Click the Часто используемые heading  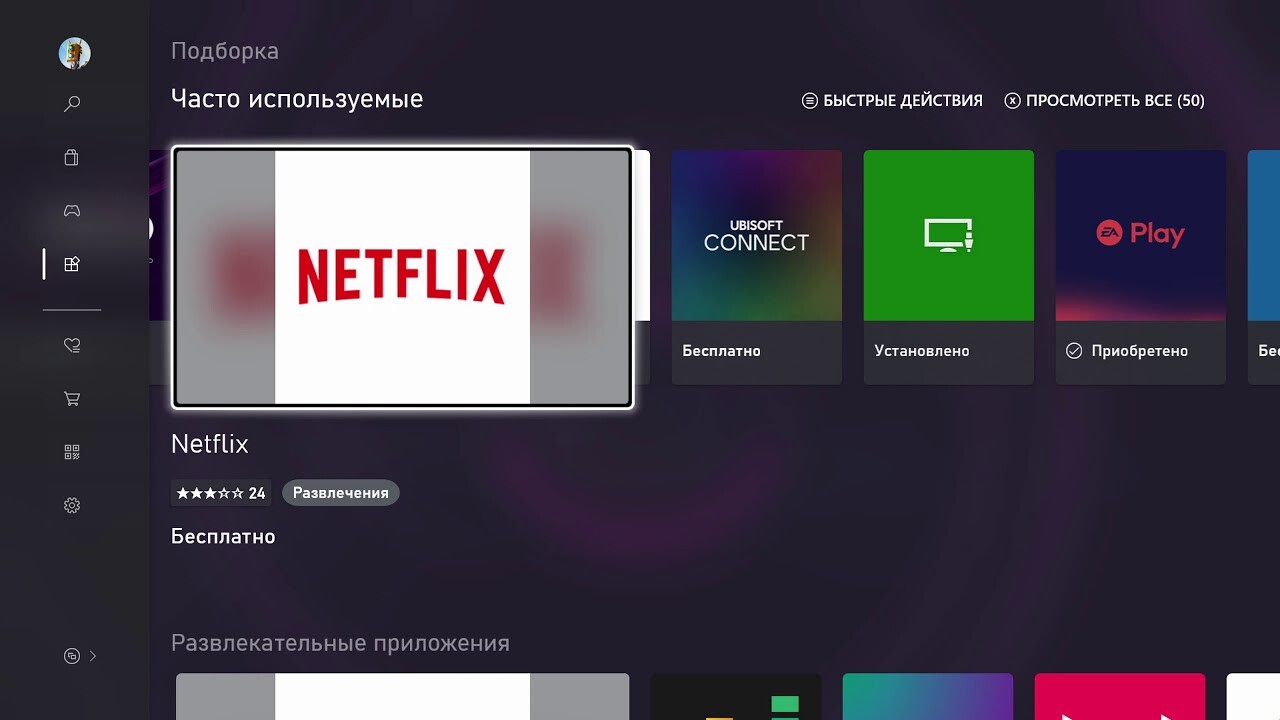[x=297, y=99]
